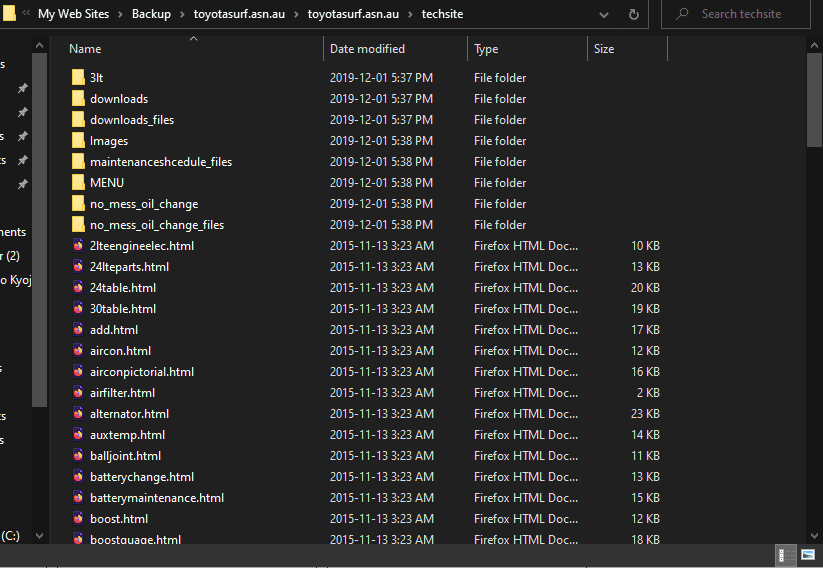Click the Firefox icon next to alternator.html
Image resolution: width=823 pixels, height=568 pixels.
78,414
